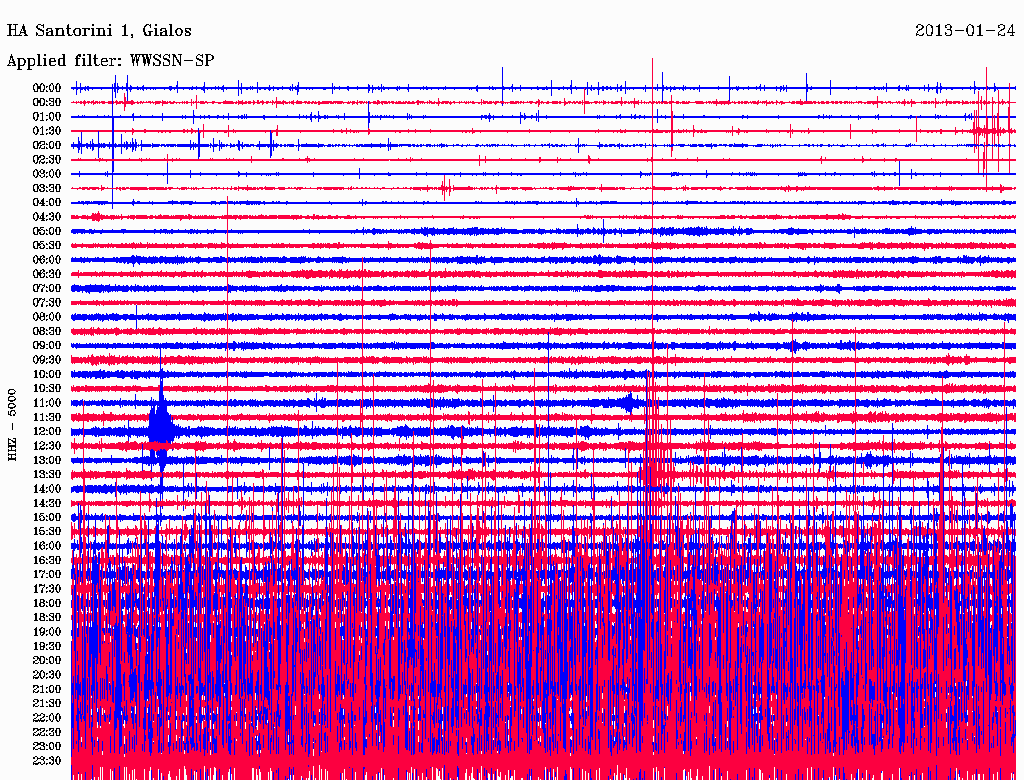
Task: Pick the 06:00 time label
Action: coord(47,260)
